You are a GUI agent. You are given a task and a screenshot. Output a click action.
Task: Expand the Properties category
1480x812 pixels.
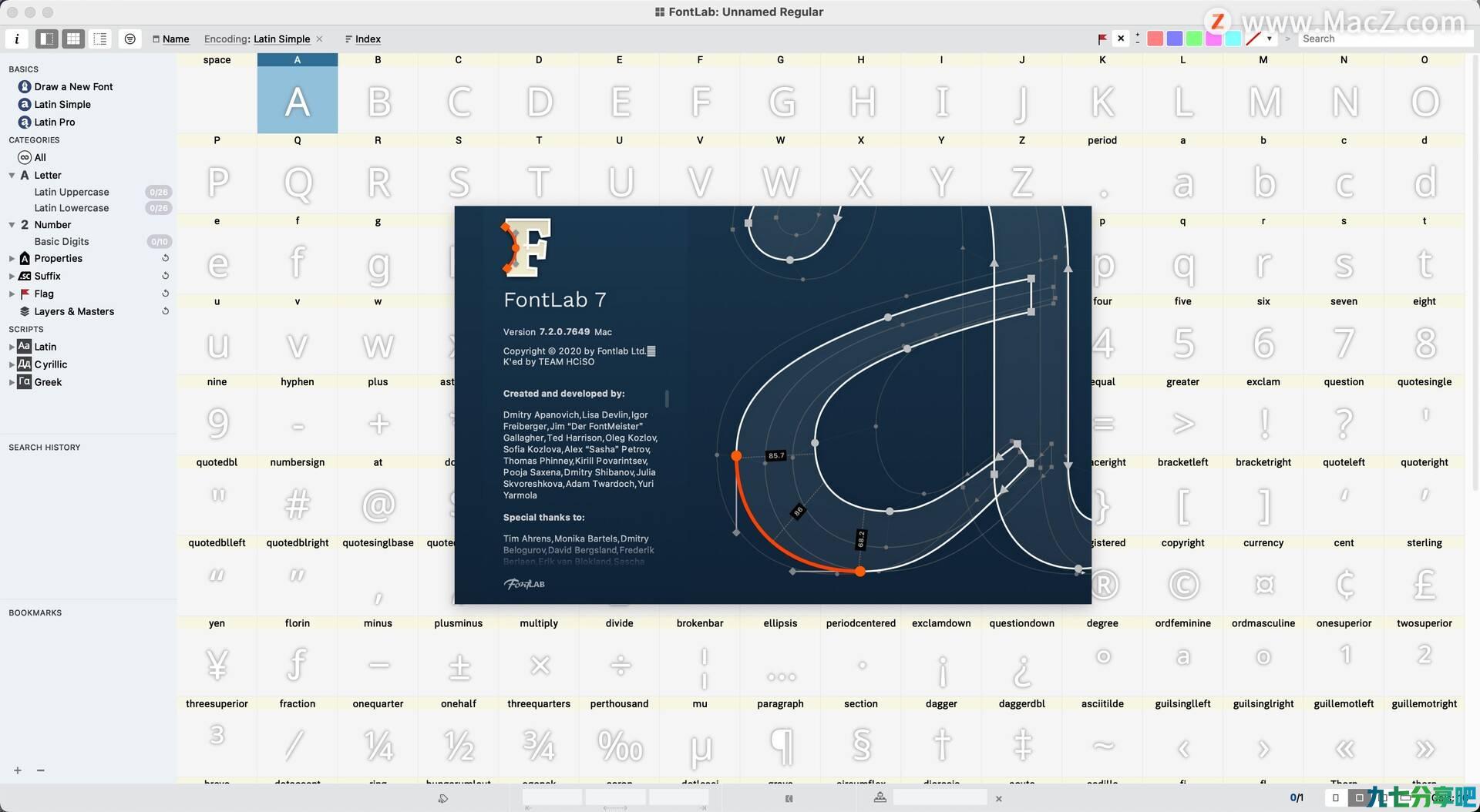(x=12, y=259)
